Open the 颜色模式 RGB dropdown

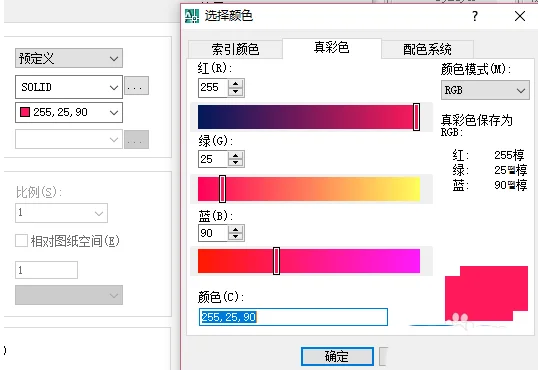pos(485,90)
